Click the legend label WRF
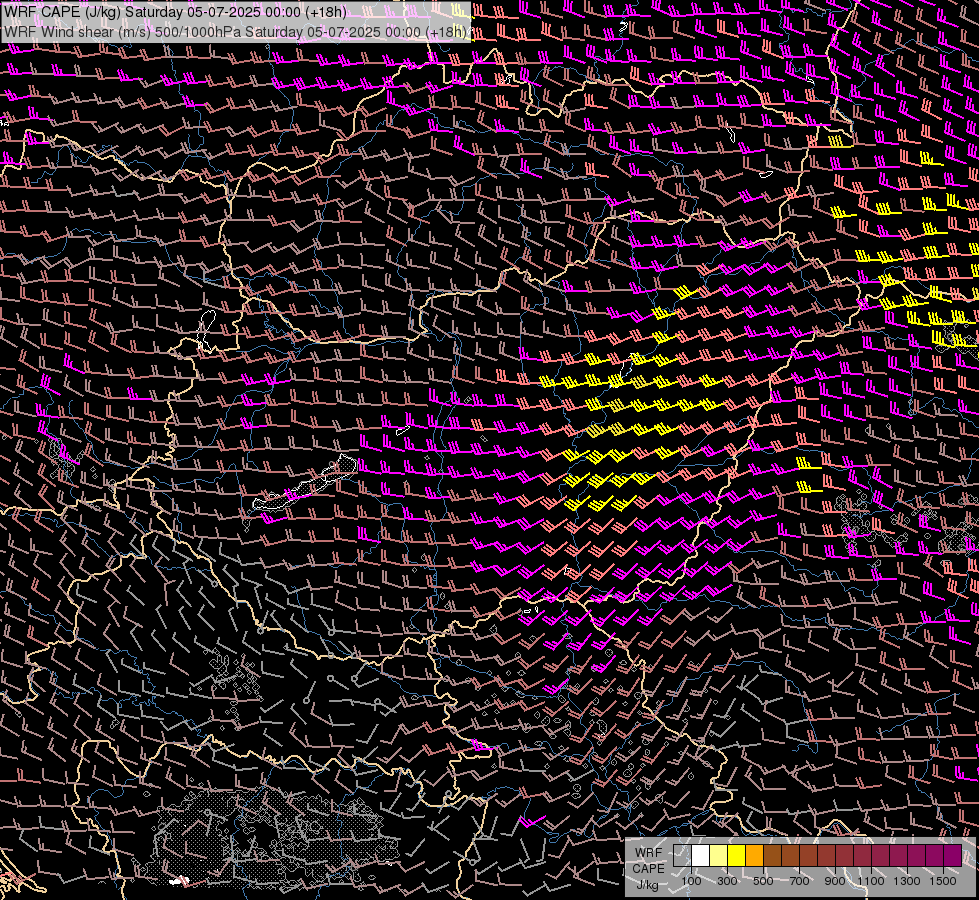 pos(648,853)
